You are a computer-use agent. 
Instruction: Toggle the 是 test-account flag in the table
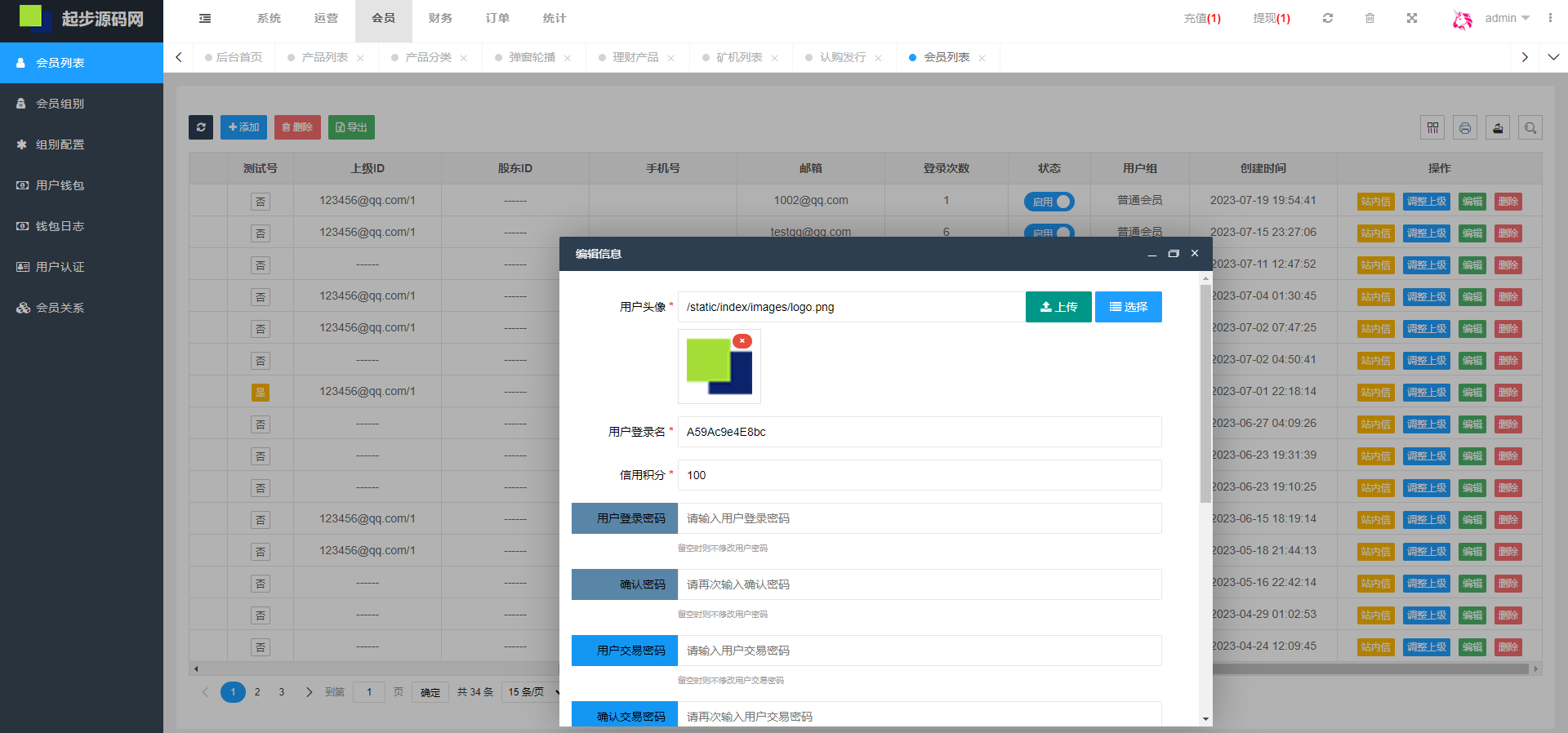[x=260, y=393]
